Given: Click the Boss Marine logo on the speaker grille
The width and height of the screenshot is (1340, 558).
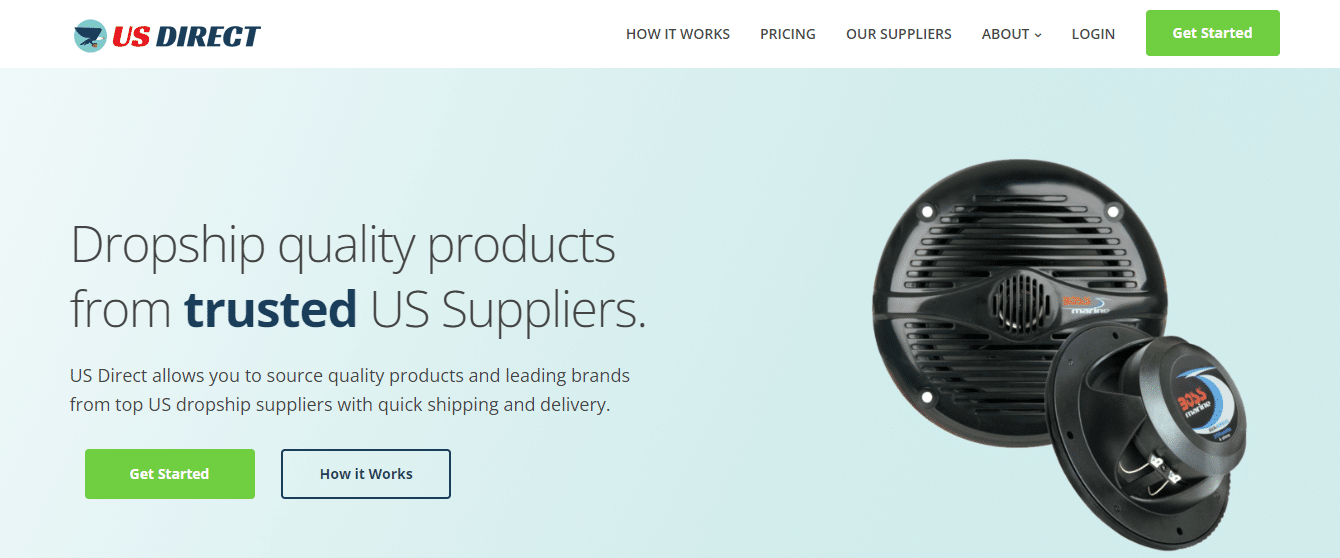Looking at the screenshot, I should (1077, 304).
